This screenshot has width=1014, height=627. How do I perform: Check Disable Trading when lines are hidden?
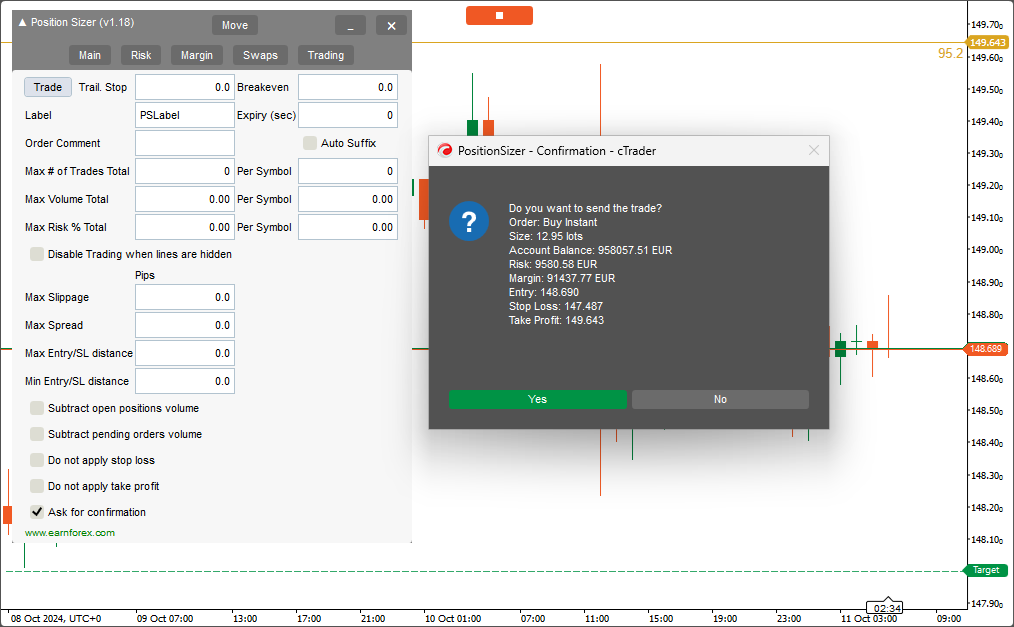point(37,254)
